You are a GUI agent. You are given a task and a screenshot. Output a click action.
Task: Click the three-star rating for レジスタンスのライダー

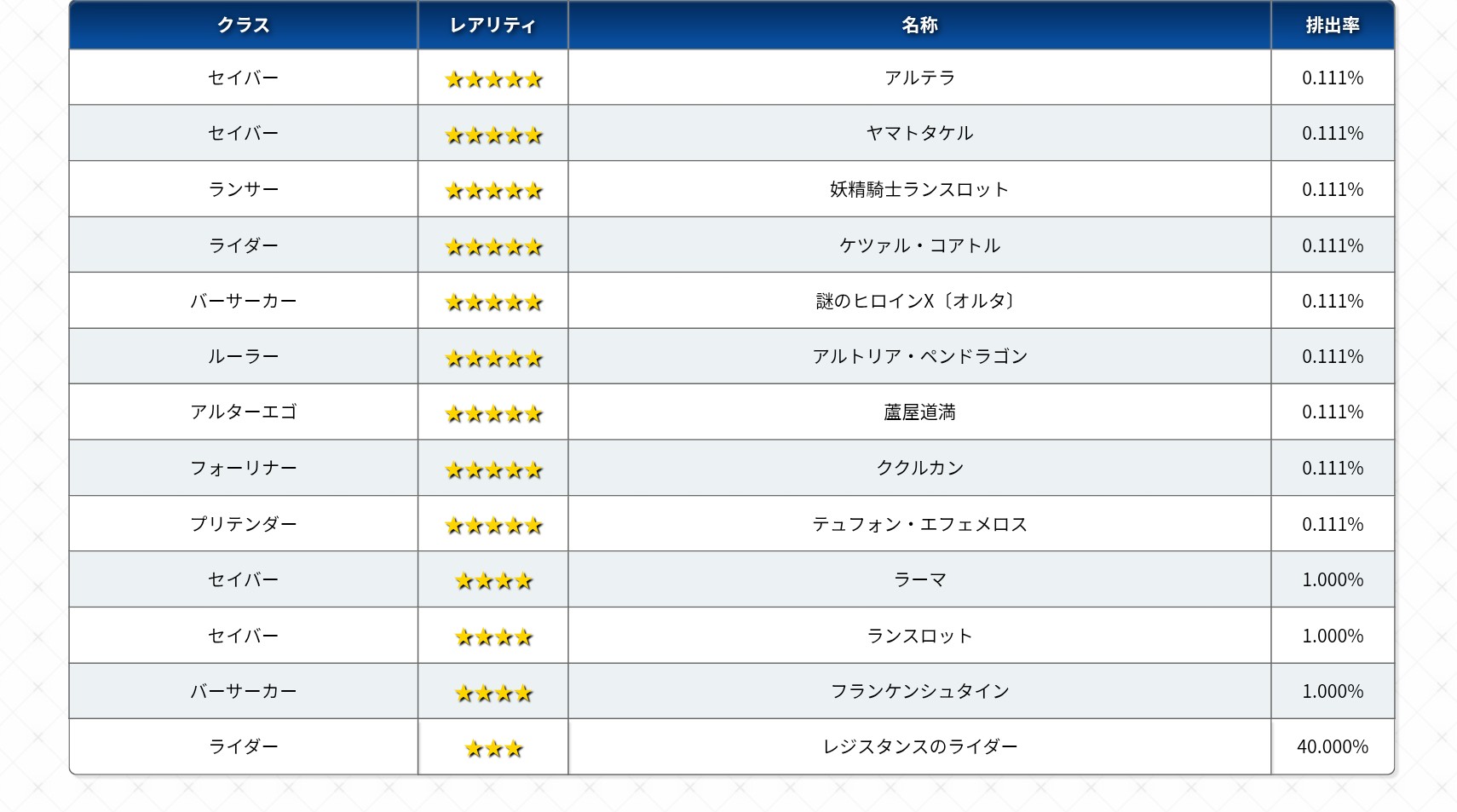[x=493, y=748]
